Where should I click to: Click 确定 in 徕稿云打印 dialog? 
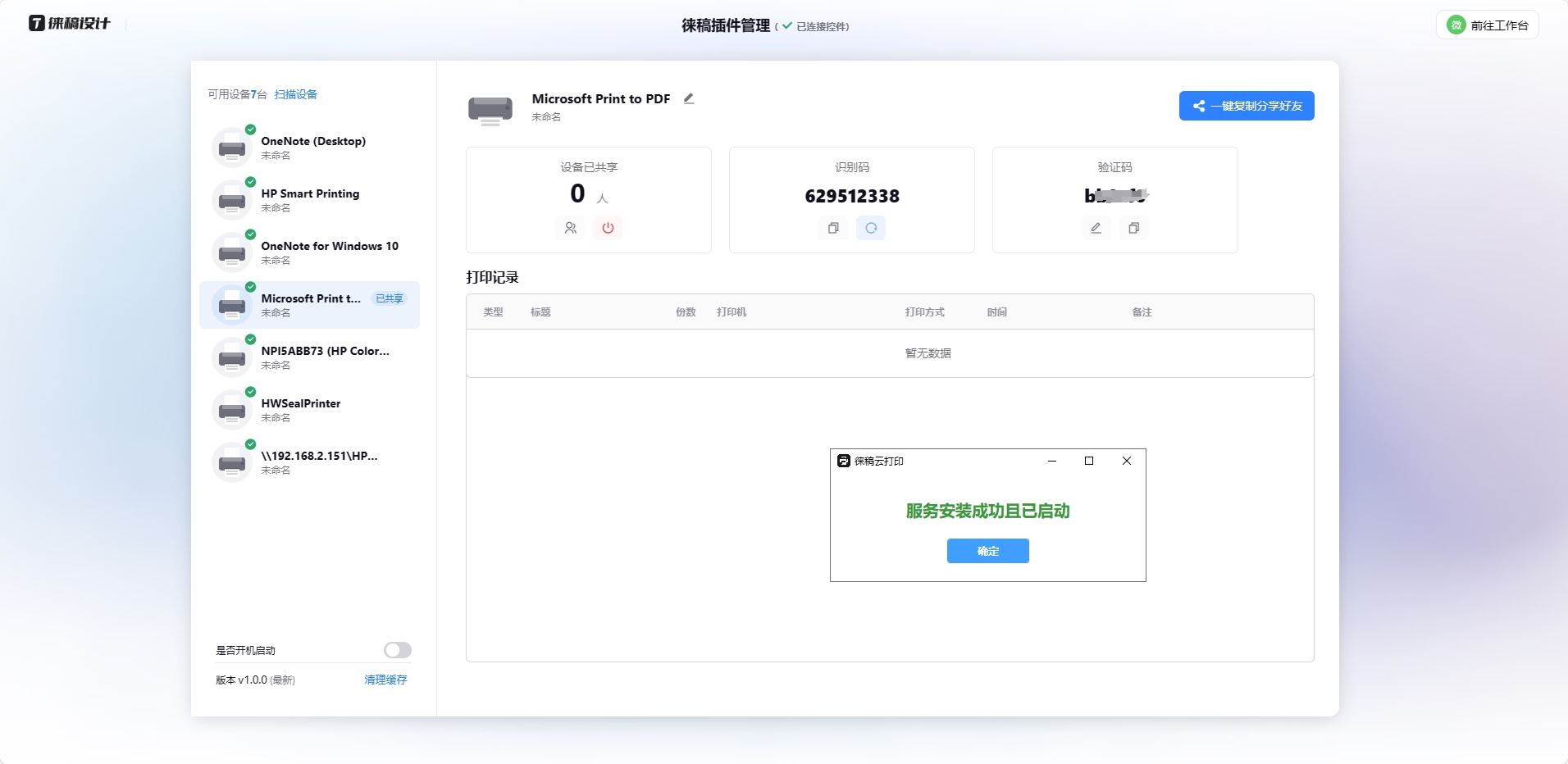988,551
